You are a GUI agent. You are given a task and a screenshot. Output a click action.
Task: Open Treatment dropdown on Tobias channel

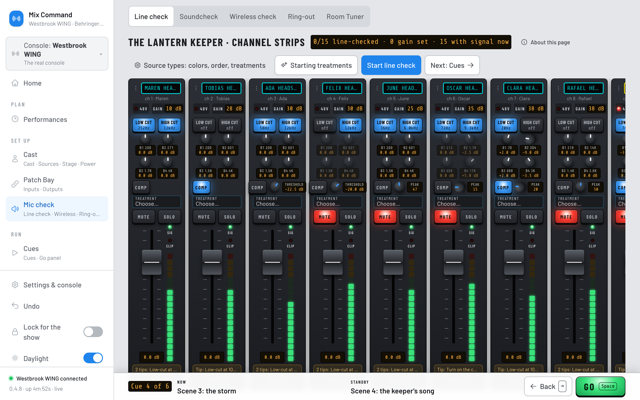point(217,201)
